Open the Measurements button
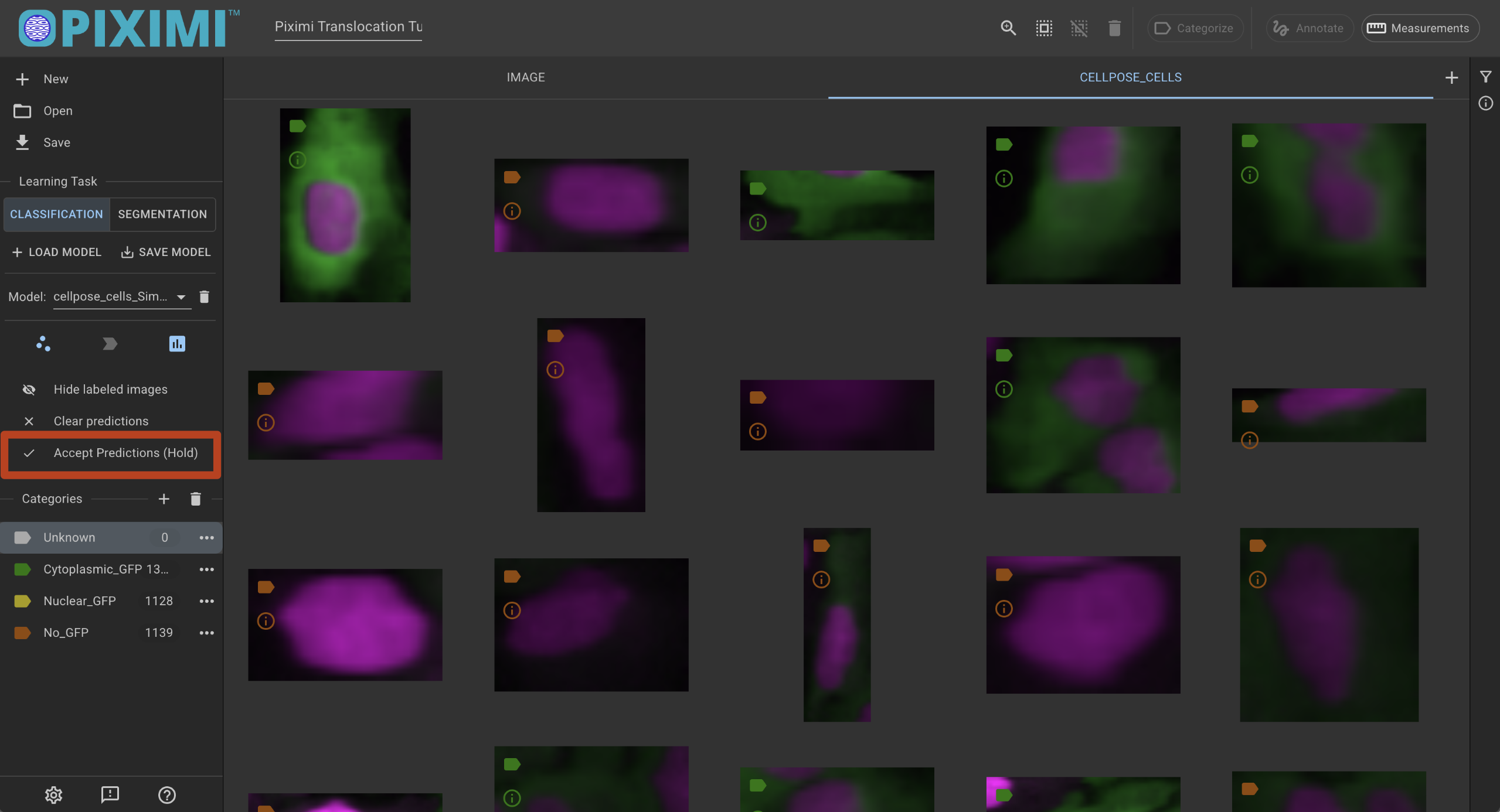The height and width of the screenshot is (812, 1500). tap(1420, 28)
